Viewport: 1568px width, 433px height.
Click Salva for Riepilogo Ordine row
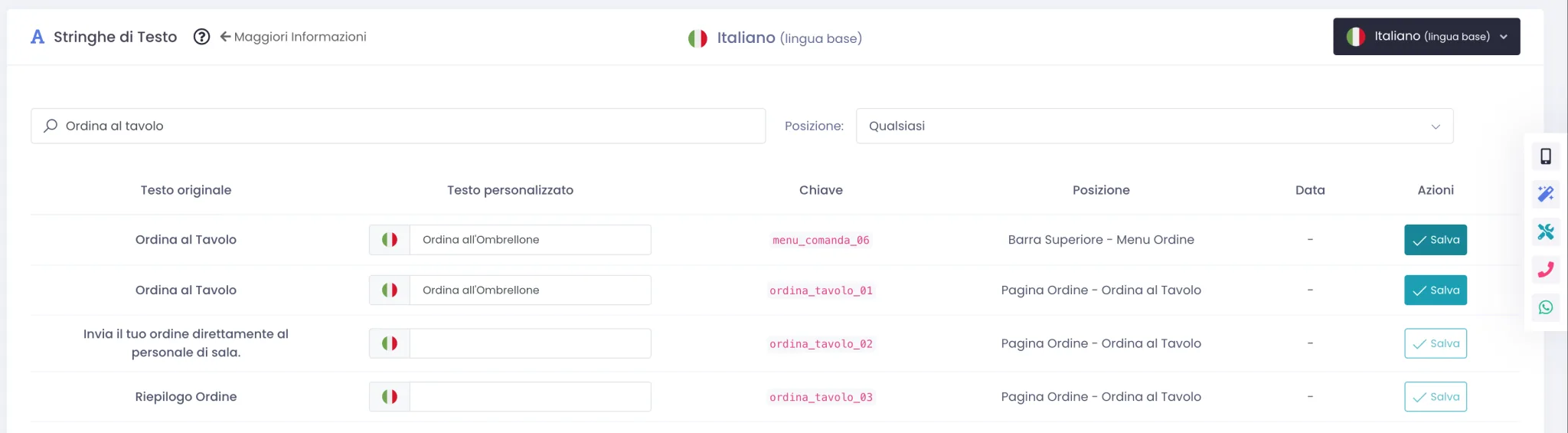pyautogui.click(x=1436, y=397)
